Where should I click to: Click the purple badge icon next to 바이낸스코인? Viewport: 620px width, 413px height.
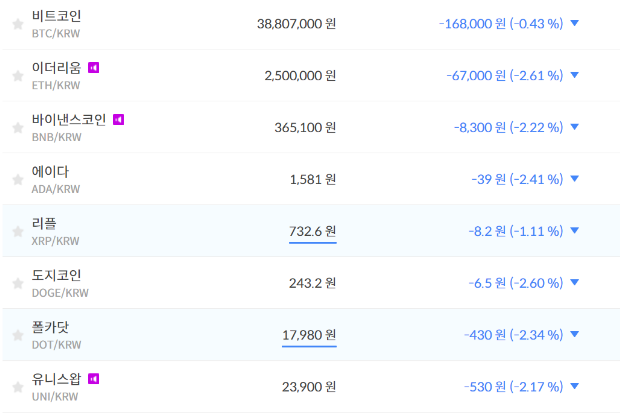pos(118,119)
